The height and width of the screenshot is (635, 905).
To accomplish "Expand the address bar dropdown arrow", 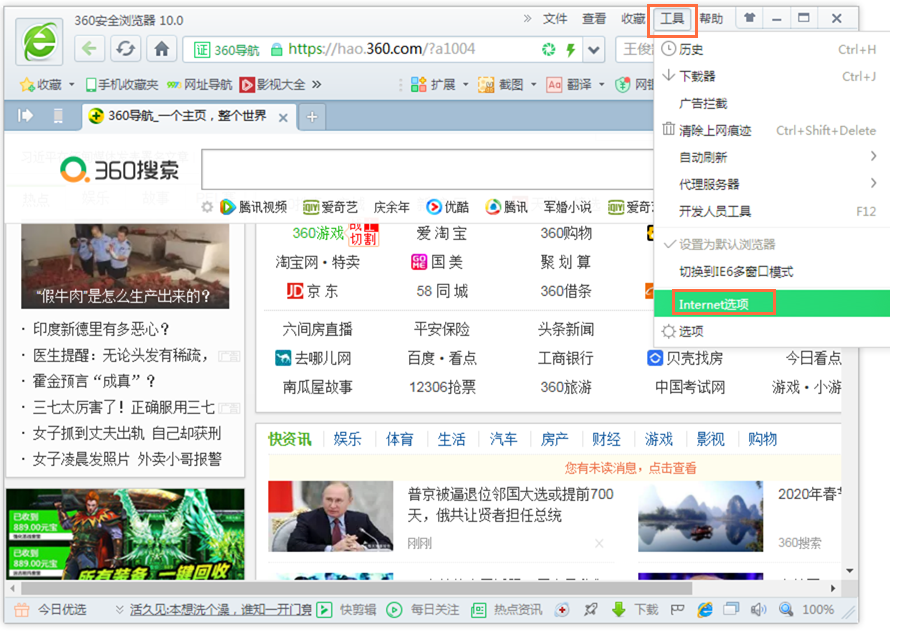I will (593, 50).
